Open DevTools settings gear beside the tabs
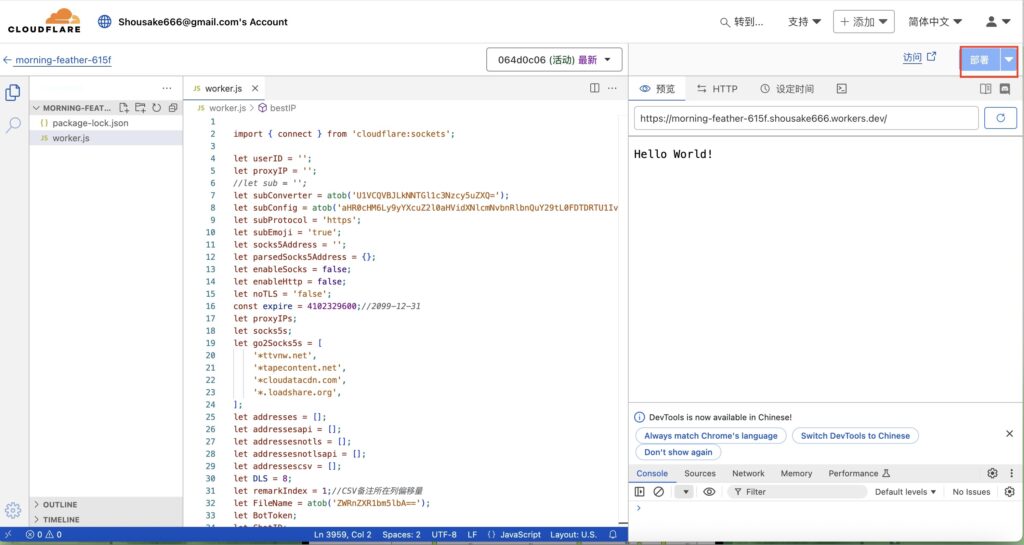Screen dimensions: 1024x545 click(992, 473)
